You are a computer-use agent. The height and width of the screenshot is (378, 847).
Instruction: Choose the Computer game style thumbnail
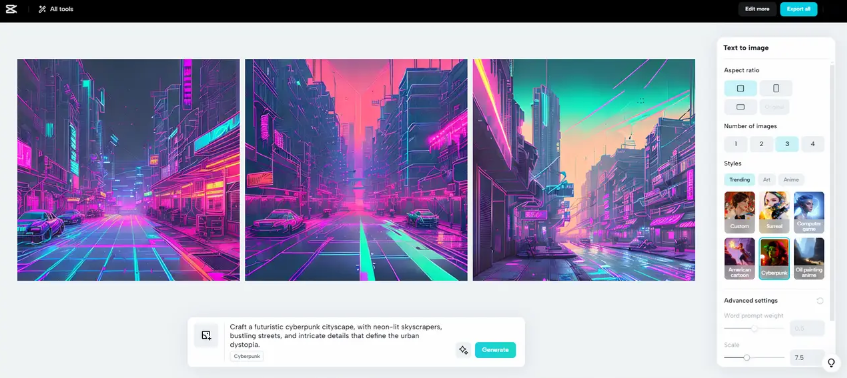point(809,212)
